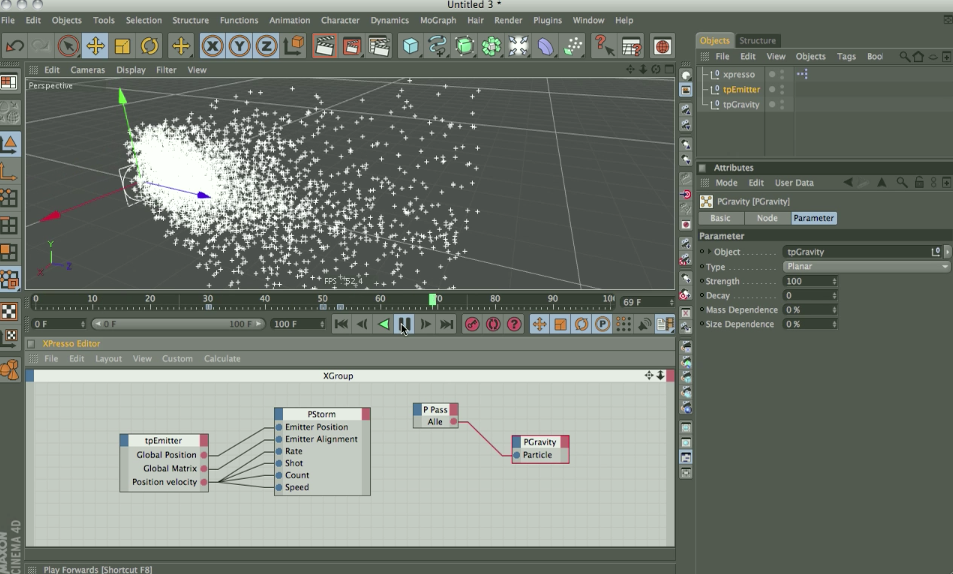
Task: Open red globe content browser icon
Action: [x=662, y=46]
